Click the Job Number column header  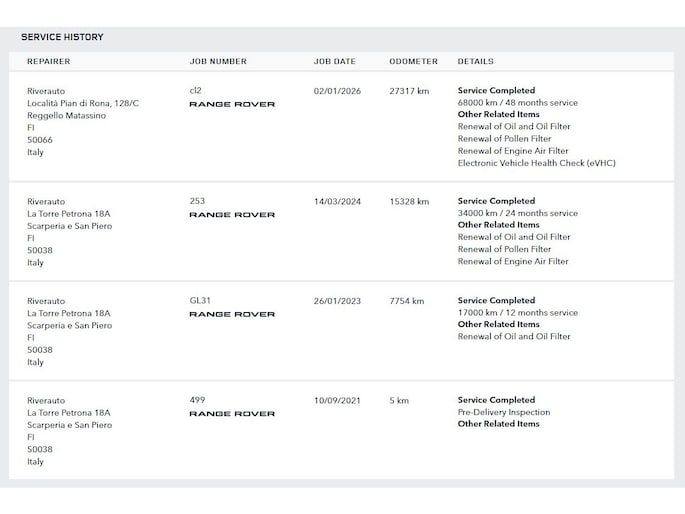click(218, 62)
